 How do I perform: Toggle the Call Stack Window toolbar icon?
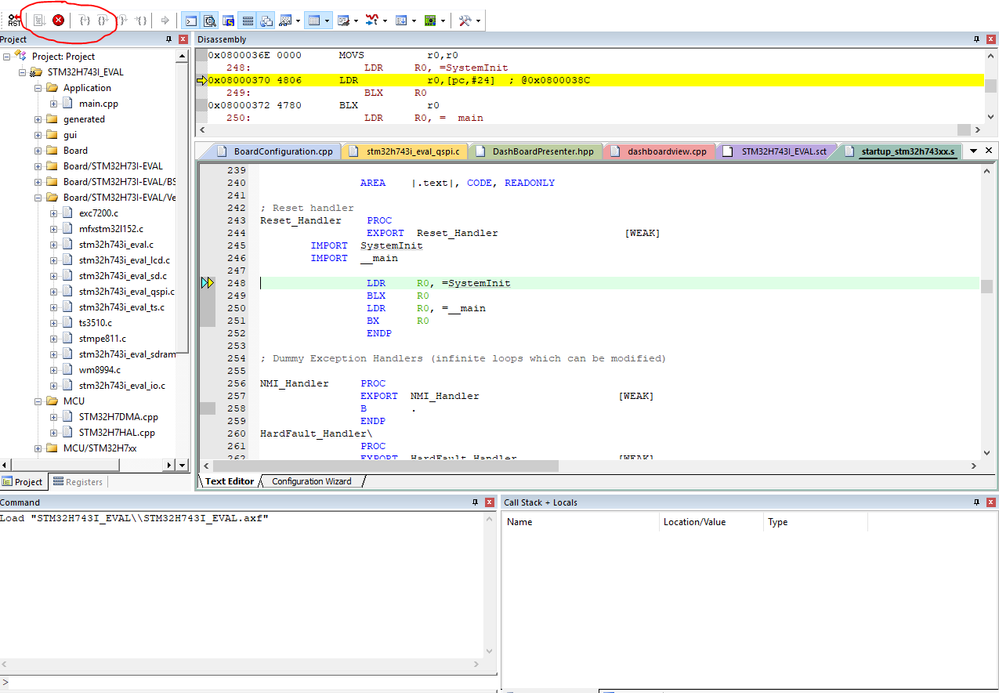tap(266, 20)
